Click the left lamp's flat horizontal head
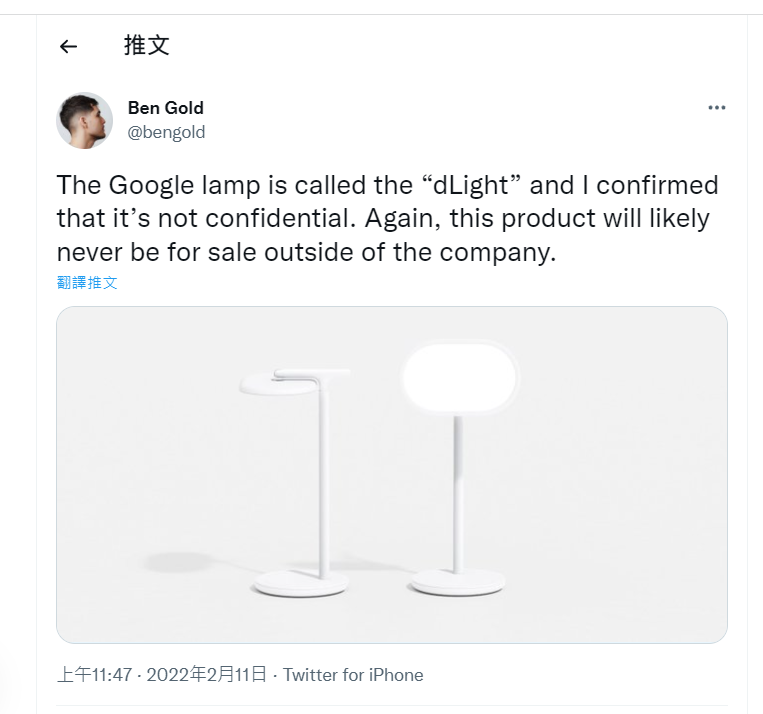This screenshot has height=714, width=763. 280,379
